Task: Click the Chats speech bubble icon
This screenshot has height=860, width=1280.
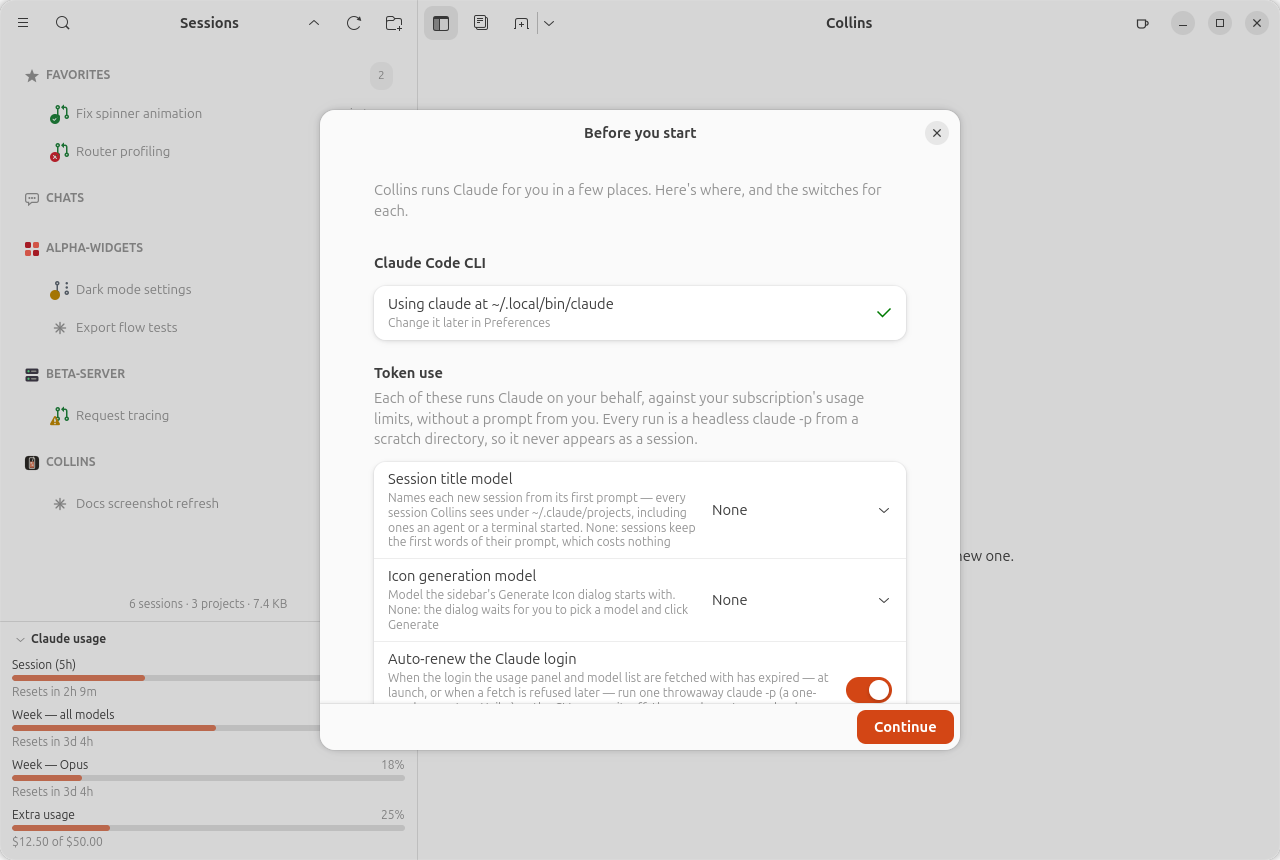Action: tap(32, 198)
